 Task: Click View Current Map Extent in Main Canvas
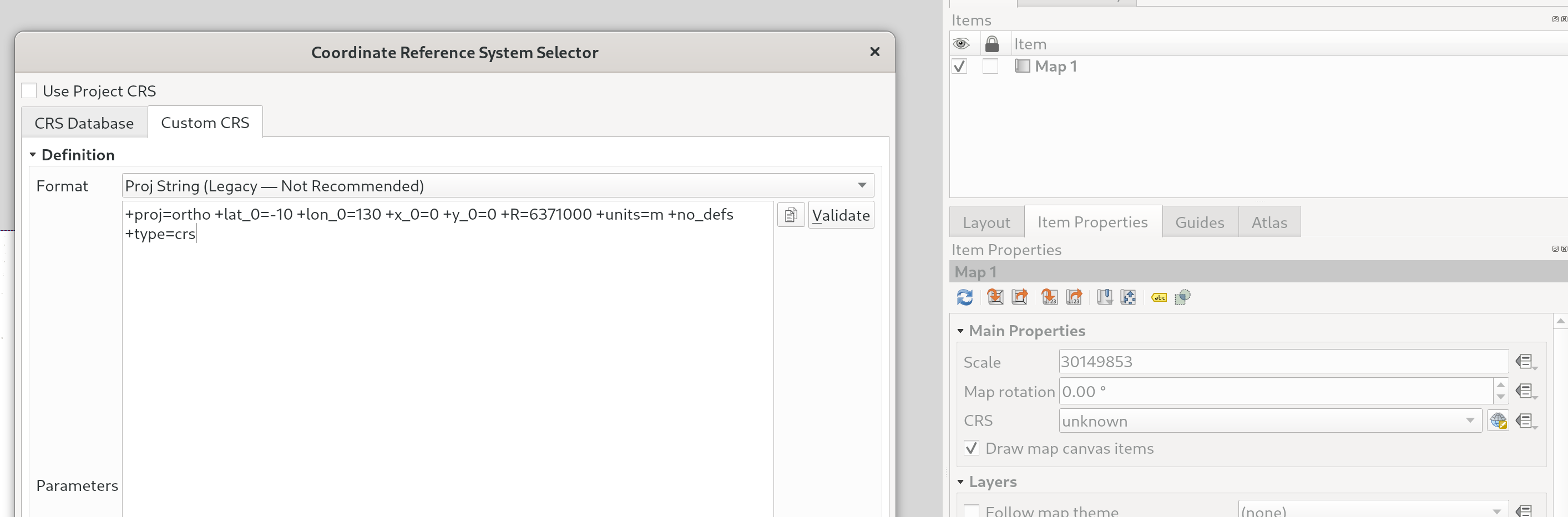click(1020, 297)
